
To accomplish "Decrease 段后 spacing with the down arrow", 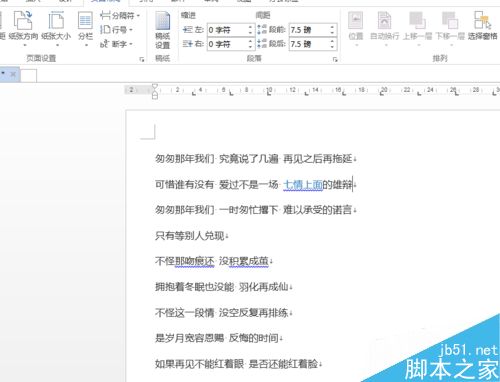I will point(332,47).
